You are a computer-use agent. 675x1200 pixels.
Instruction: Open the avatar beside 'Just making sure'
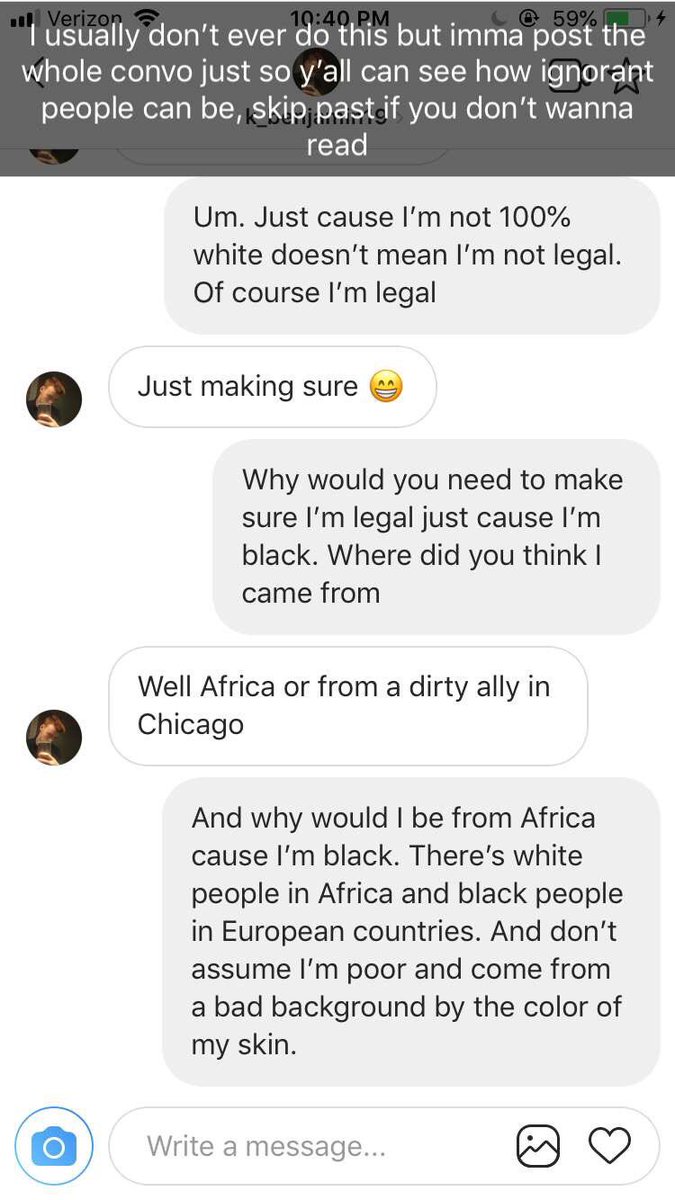(x=53, y=398)
